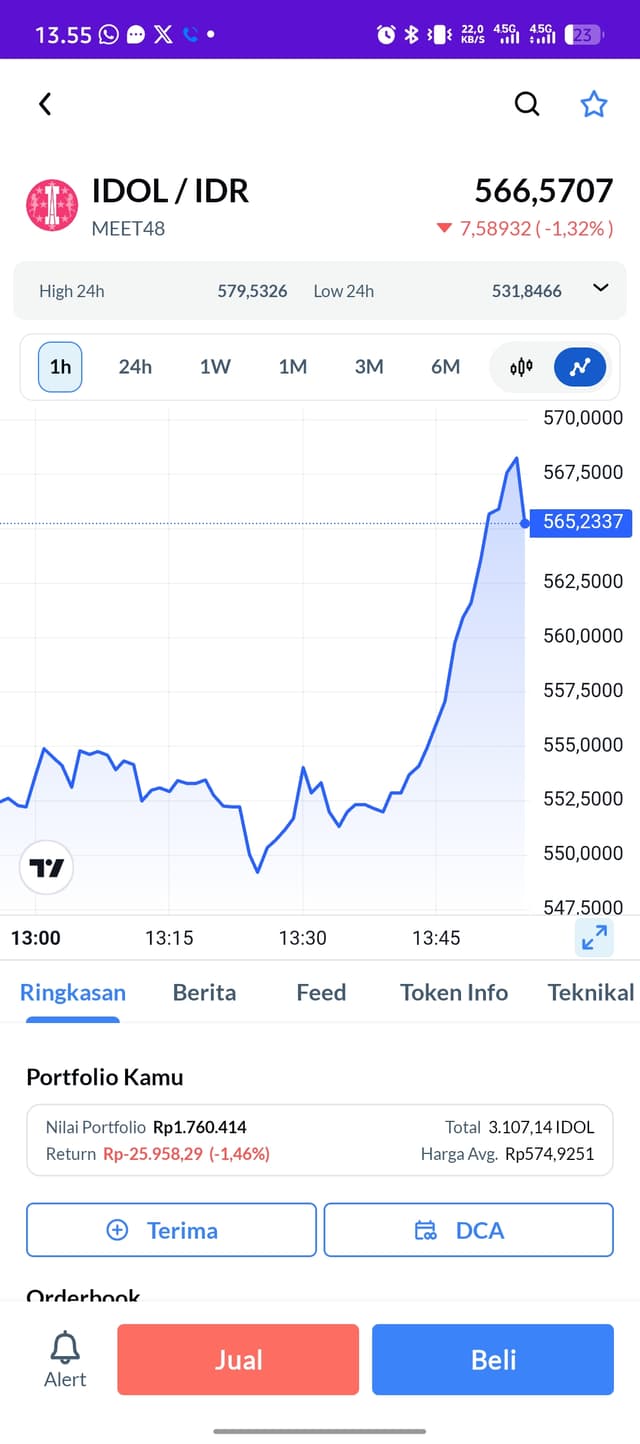Open the TradingView logo badge
640x1444 pixels.
pos(47,867)
